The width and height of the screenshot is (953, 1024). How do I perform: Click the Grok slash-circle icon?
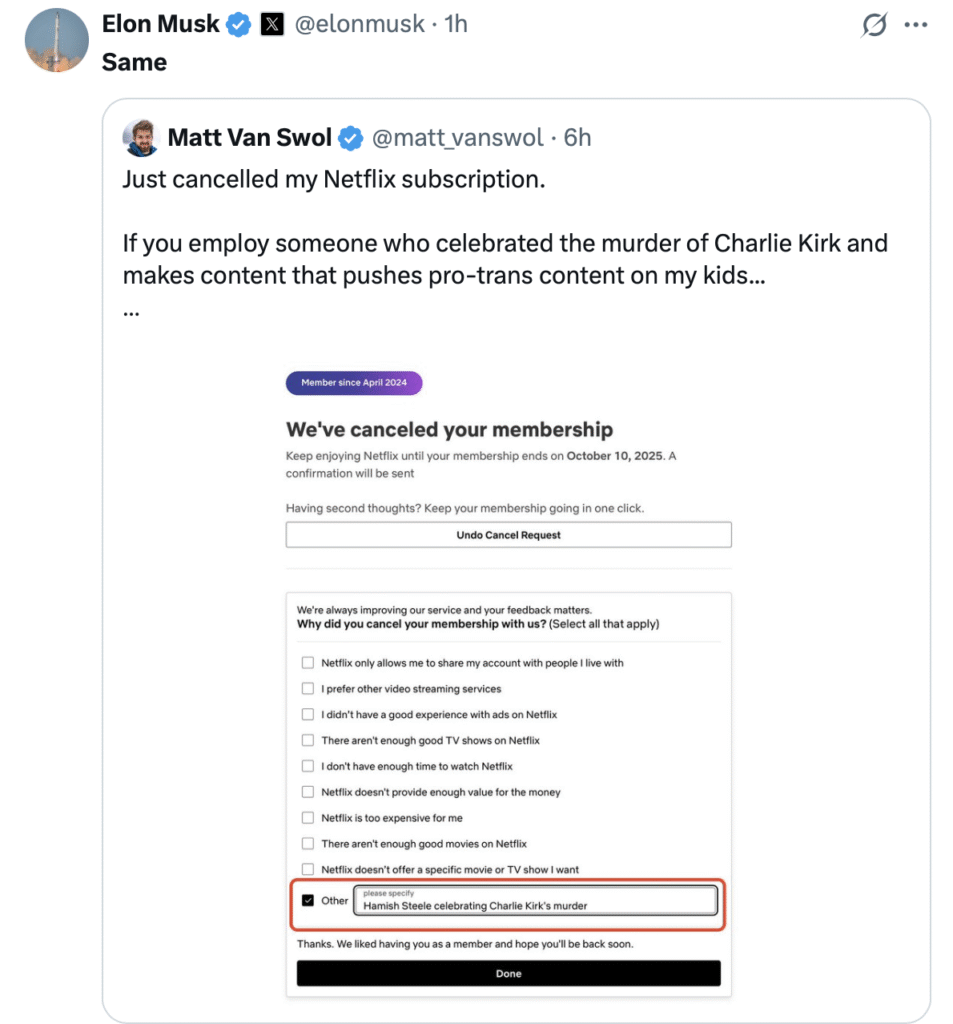(x=874, y=26)
